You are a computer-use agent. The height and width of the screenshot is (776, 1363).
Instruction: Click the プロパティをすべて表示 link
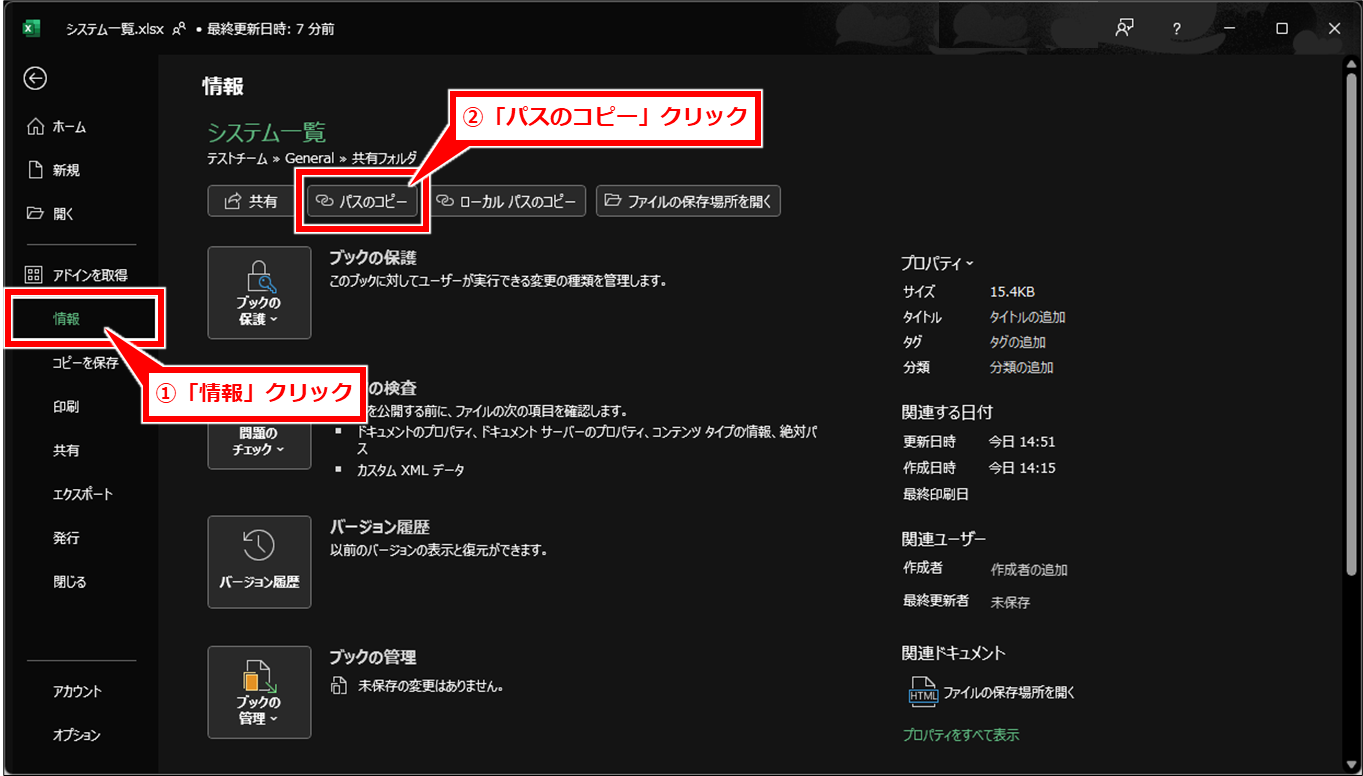961,735
